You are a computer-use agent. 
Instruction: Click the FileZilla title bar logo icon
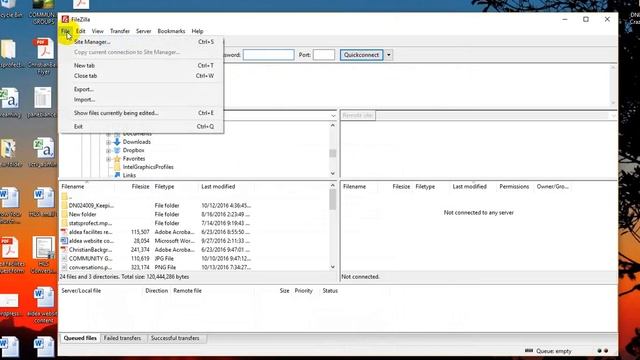65,19
